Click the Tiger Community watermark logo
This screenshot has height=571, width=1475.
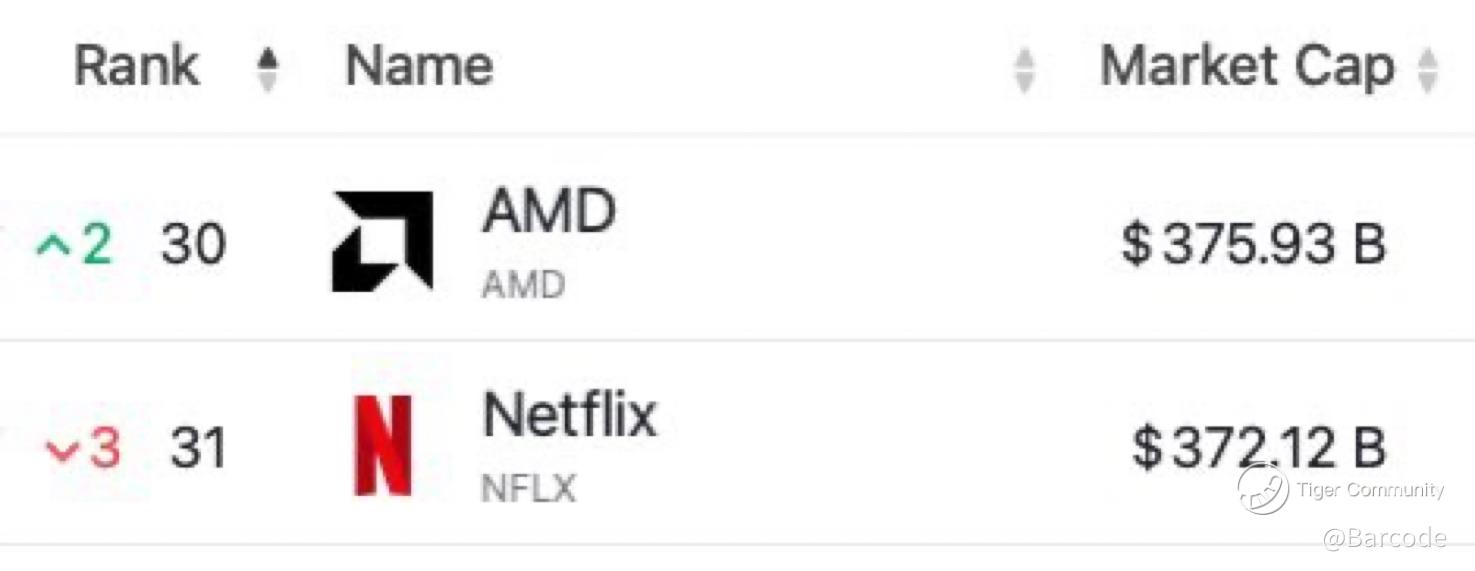1263,489
